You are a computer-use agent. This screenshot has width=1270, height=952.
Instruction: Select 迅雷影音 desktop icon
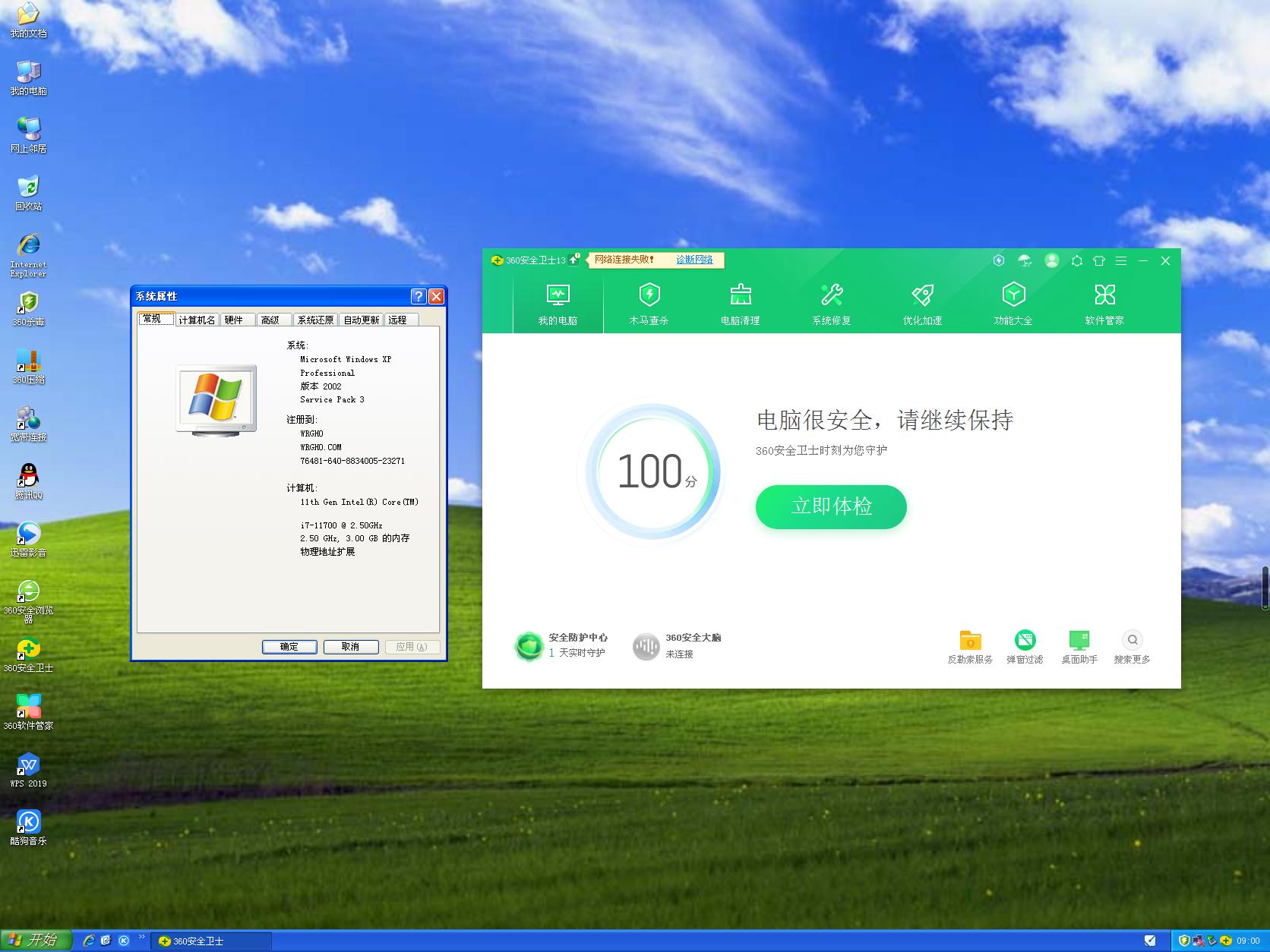coord(29,540)
